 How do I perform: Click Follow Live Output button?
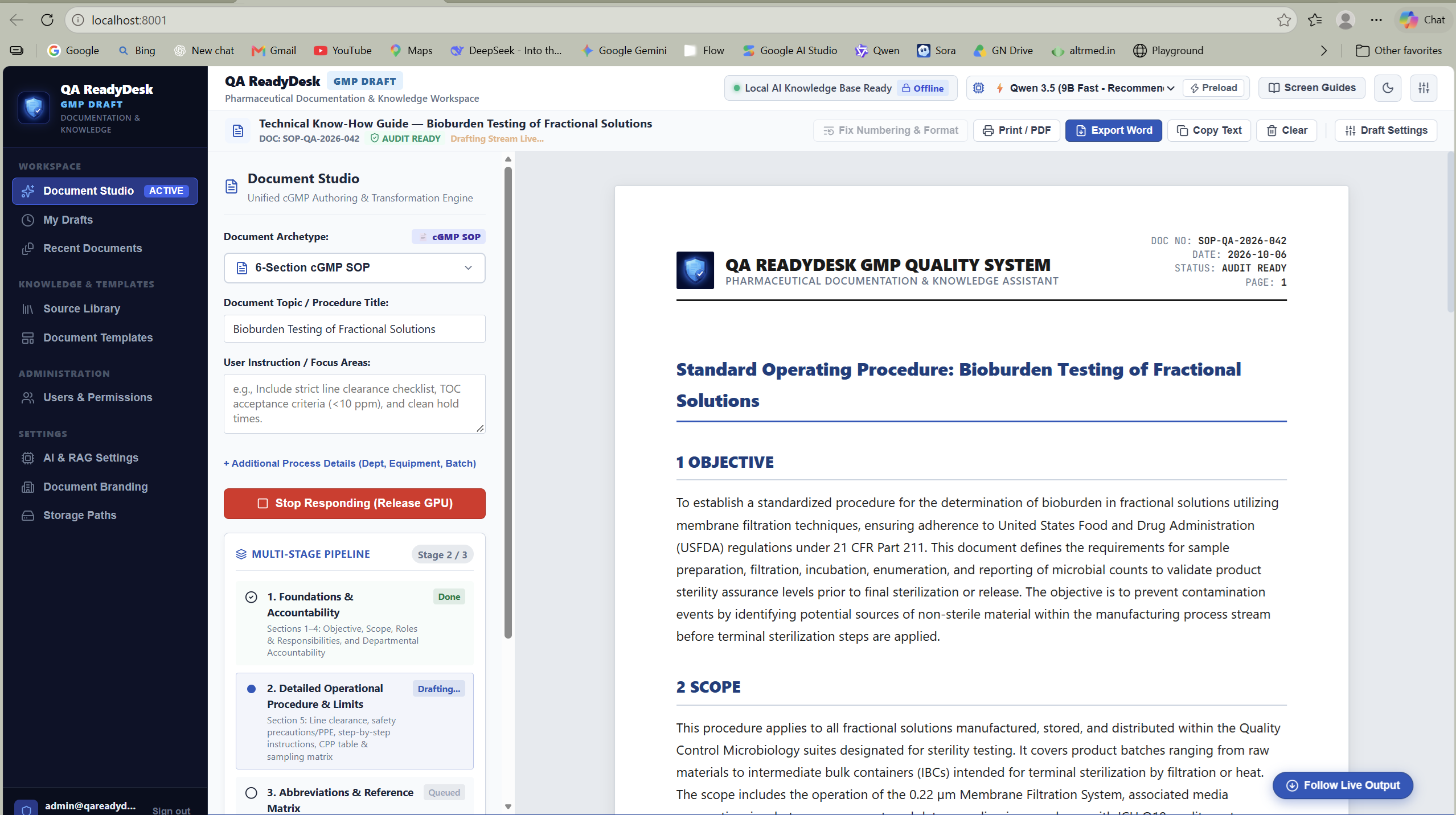tap(1343, 785)
